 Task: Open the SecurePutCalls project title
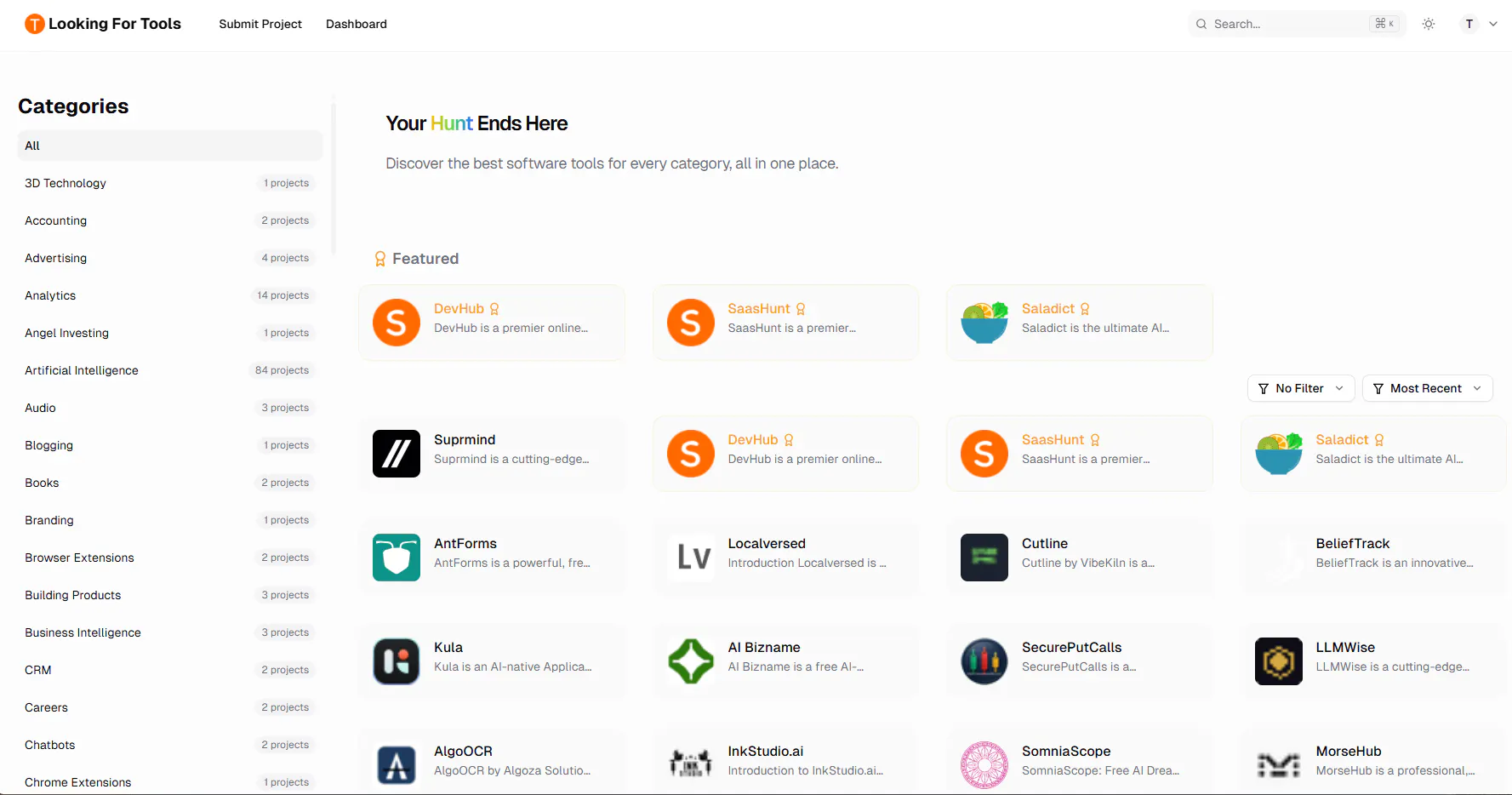point(1071,647)
